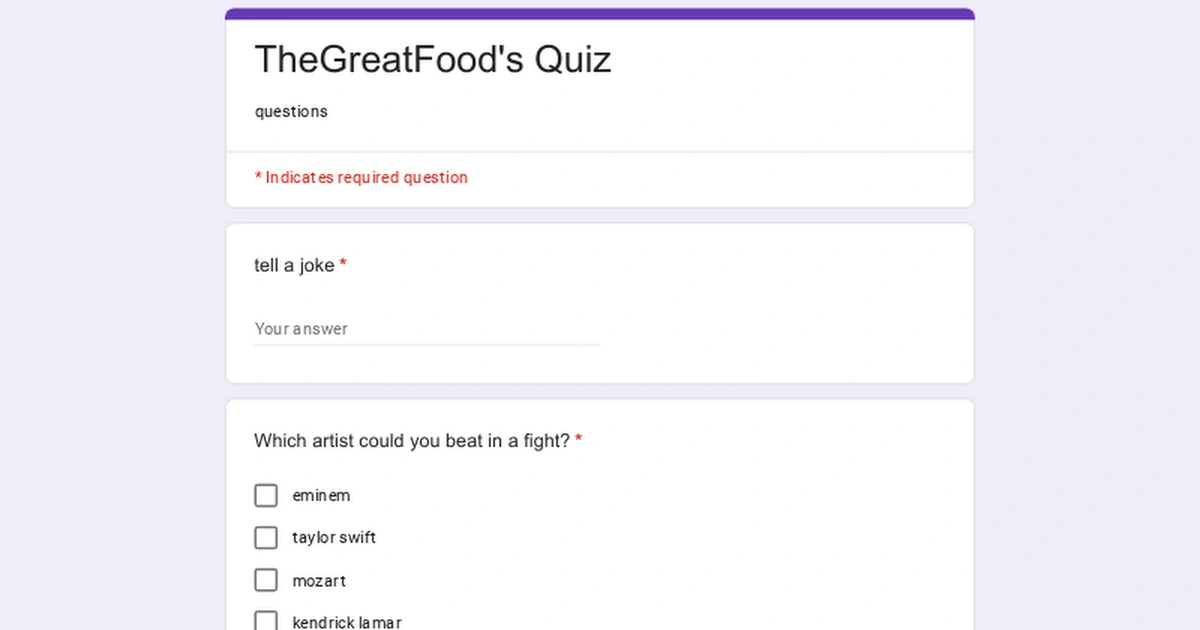Select kendrick lamar checkbox

(x=266, y=620)
